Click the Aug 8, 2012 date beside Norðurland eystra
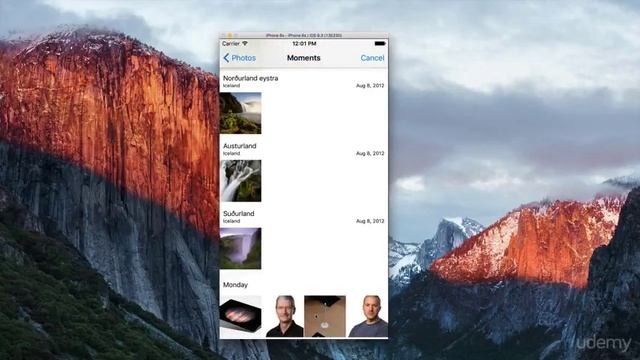Image resolution: width=640 pixels, height=360 pixels. (370, 86)
